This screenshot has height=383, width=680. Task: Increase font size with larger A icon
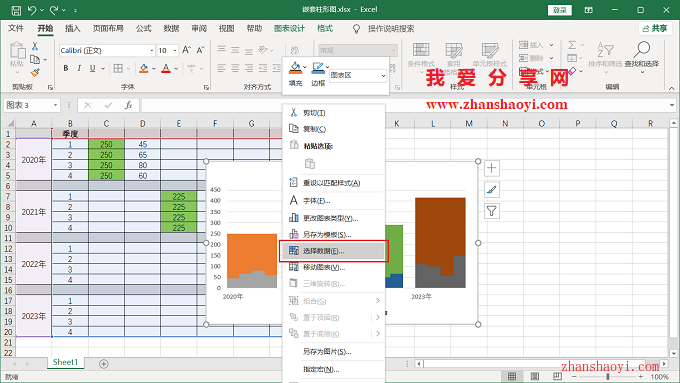pyautogui.click(x=186, y=50)
